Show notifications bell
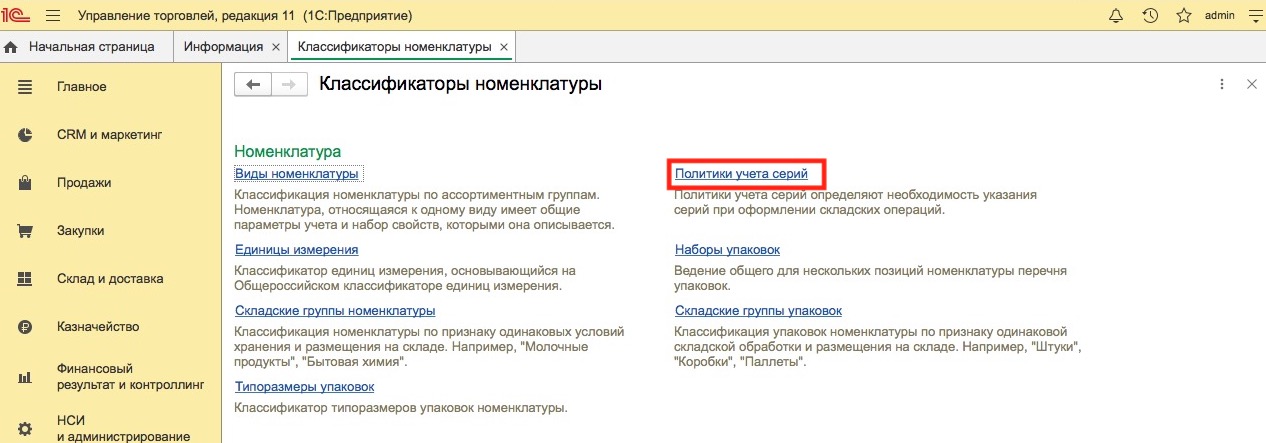The width and height of the screenshot is (1266, 443). point(1116,16)
